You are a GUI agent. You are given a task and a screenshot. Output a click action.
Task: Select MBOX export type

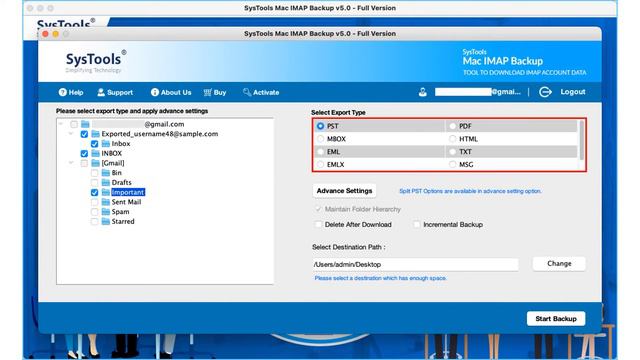point(320,139)
